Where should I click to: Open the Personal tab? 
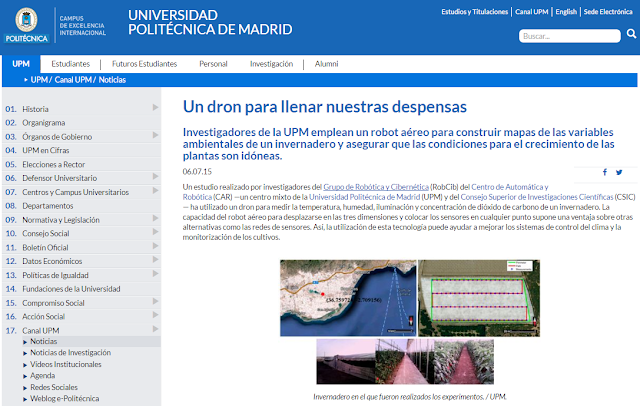pos(213,64)
